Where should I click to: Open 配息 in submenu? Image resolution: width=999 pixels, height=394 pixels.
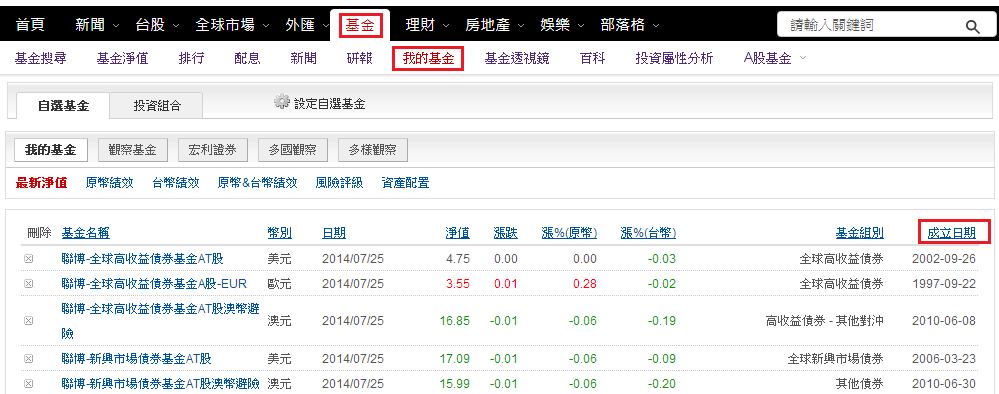[x=247, y=59]
